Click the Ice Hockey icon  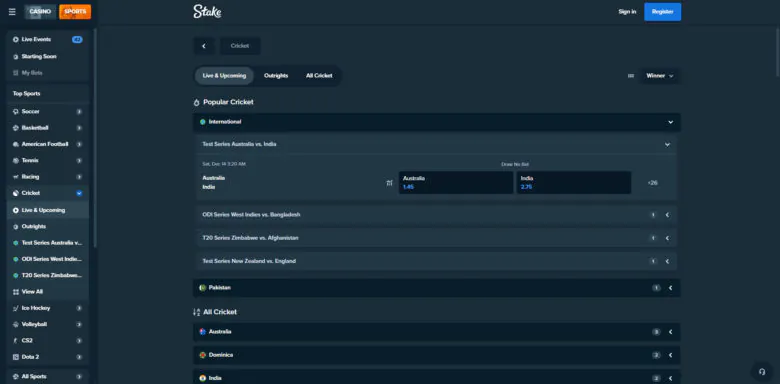point(15,308)
